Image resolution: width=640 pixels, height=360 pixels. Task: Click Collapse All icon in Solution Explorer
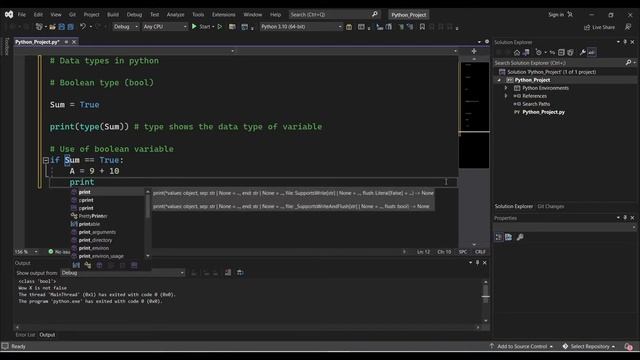561,52
